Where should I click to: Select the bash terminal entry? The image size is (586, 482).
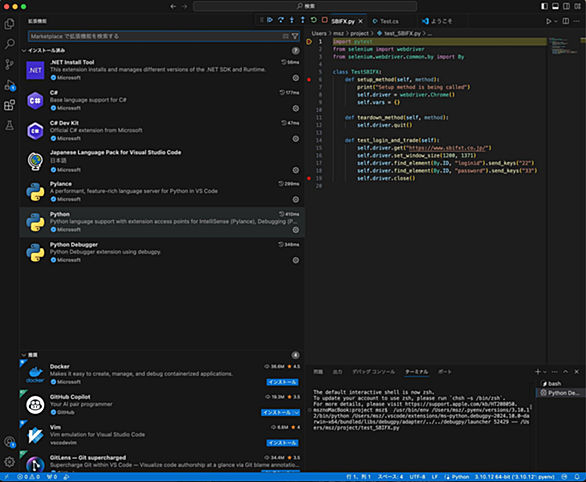click(560, 384)
